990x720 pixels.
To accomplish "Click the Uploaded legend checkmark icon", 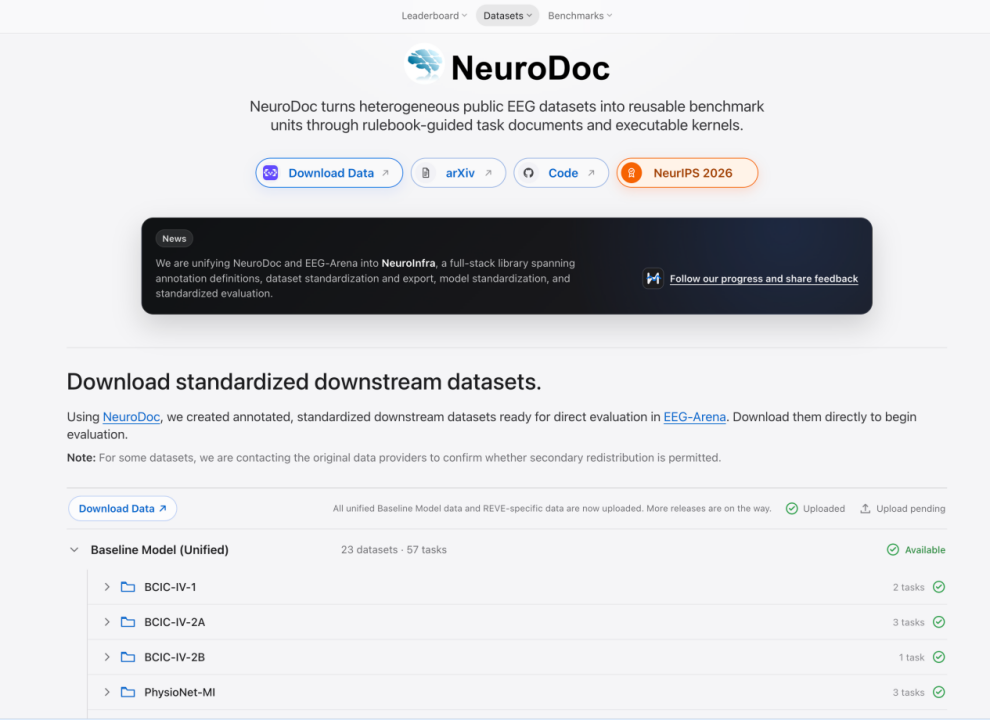I will pyautogui.click(x=792, y=508).
